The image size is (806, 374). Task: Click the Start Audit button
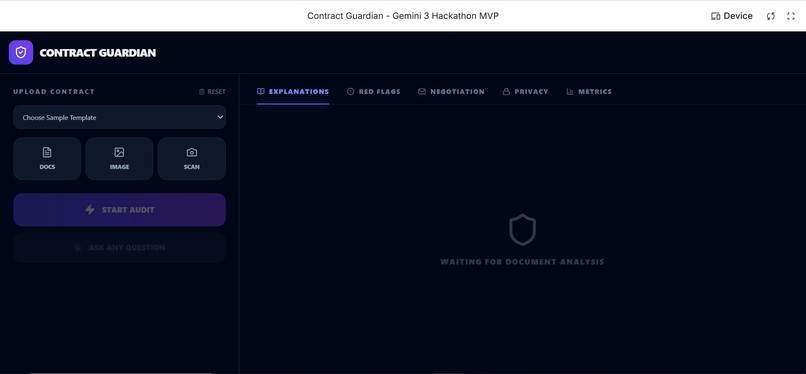(x=119, y=210)
